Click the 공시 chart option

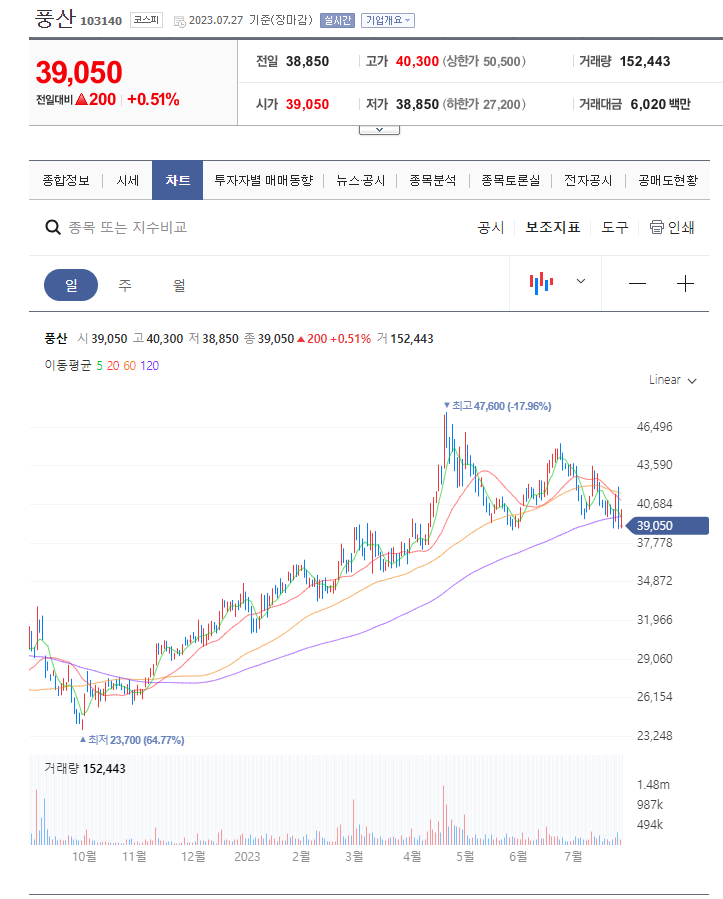[x=491, y=228]
